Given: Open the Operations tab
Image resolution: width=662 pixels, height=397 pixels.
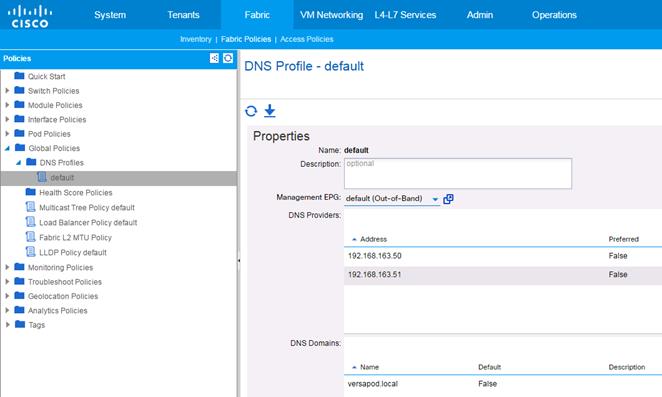Looking at the screenshot, I should click(554, 15).
